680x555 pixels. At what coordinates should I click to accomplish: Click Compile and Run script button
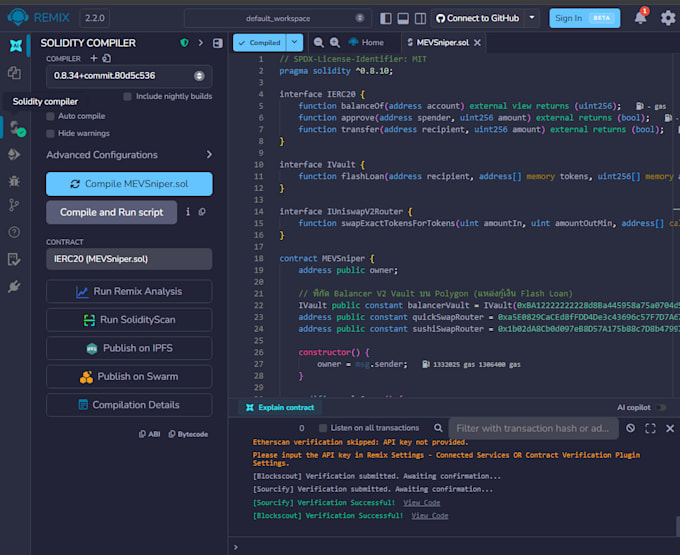point(111,212)
